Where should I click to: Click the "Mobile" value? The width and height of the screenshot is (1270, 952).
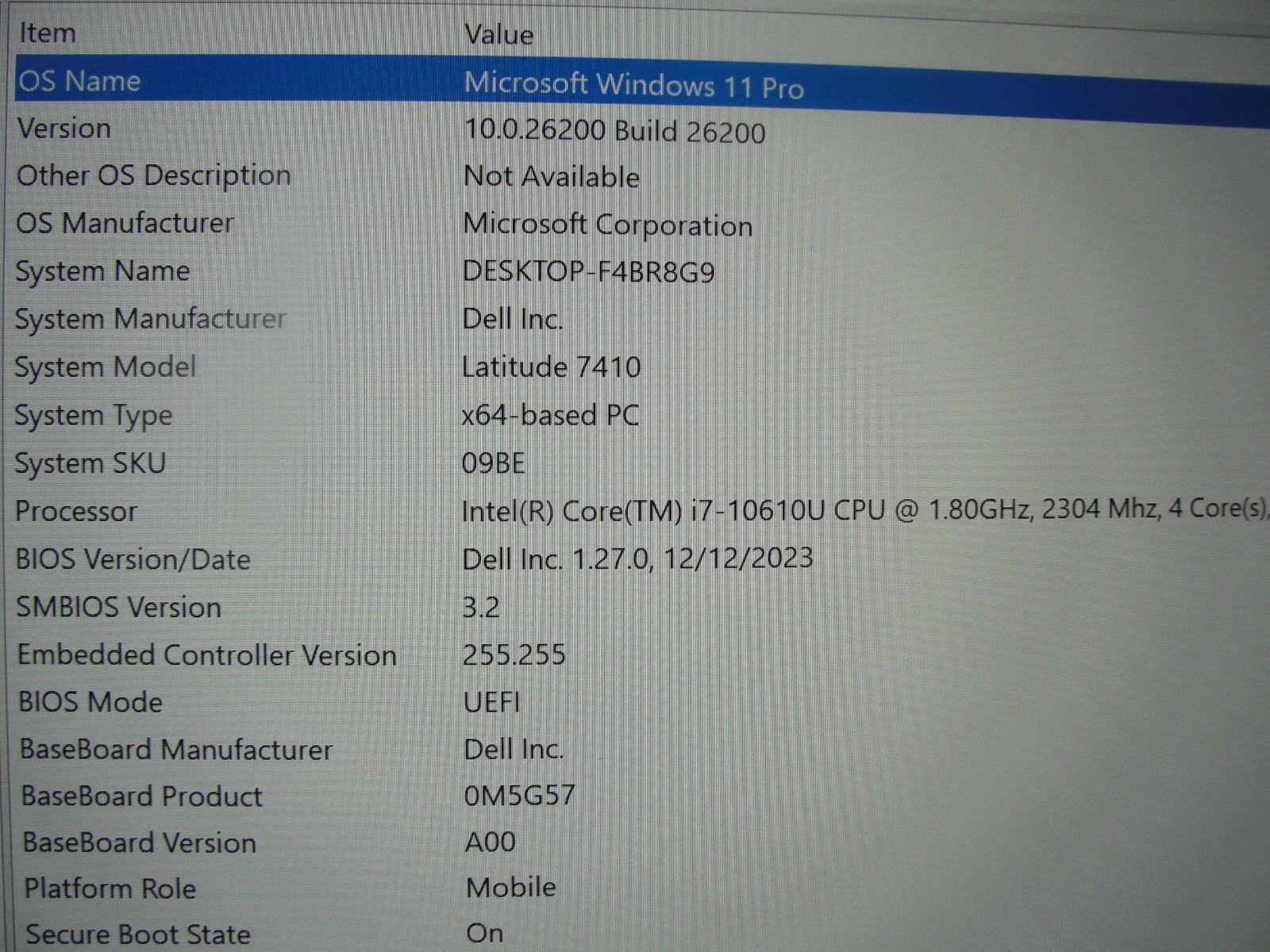coord(510,888)
